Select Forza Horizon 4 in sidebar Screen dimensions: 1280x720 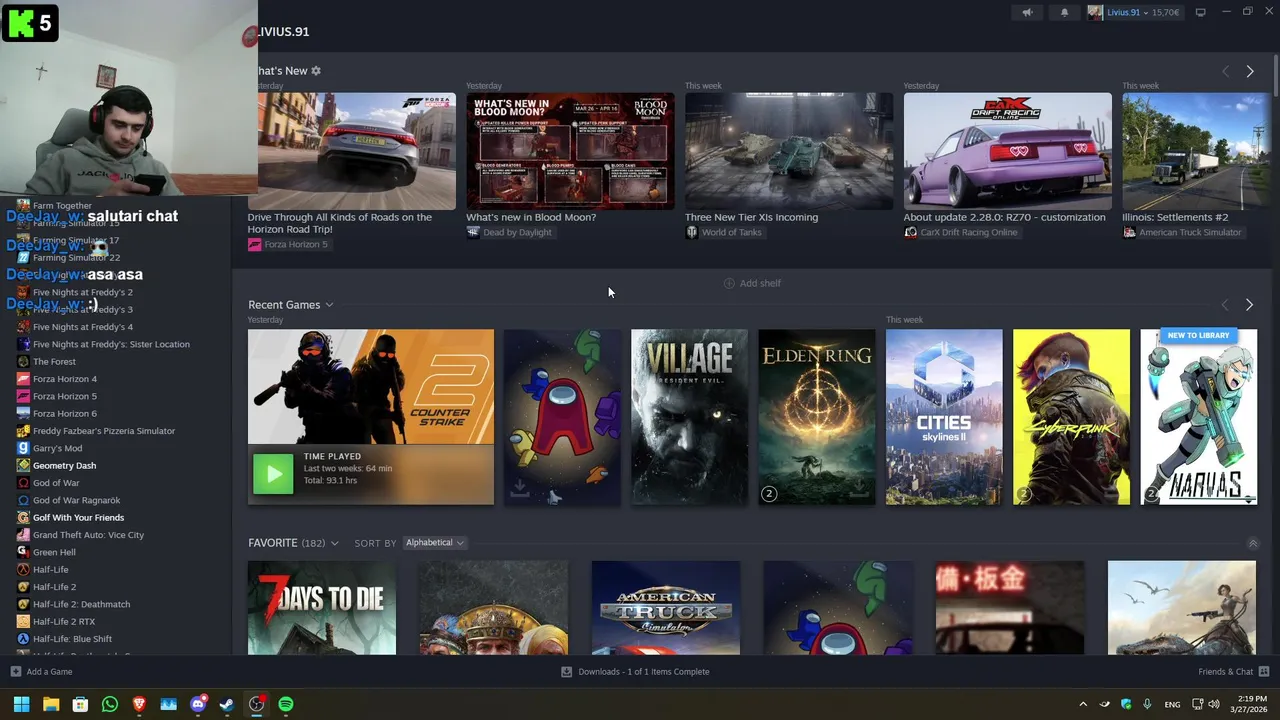(x=65, y=379)
